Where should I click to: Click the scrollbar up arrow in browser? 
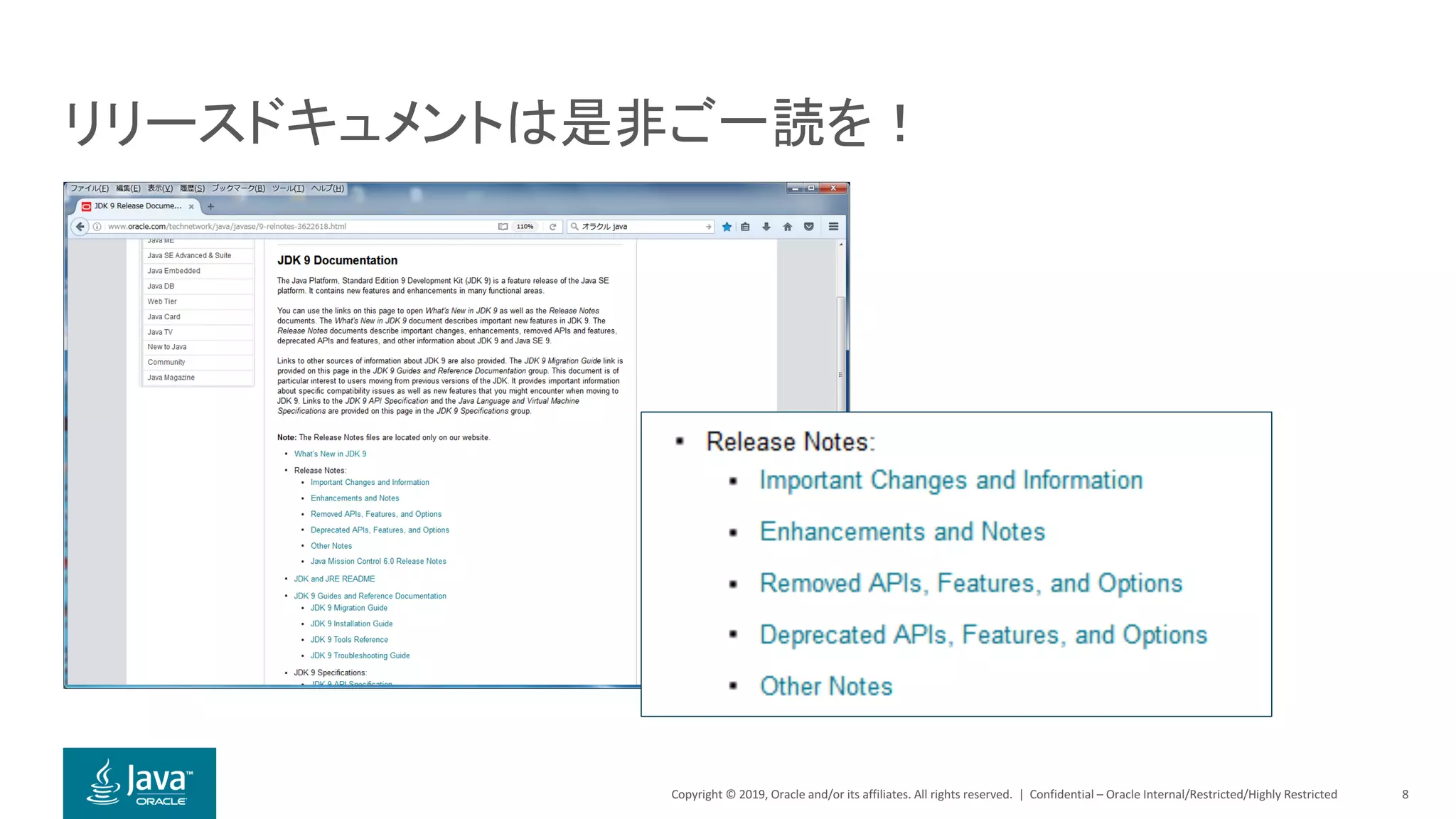(841, 245)
